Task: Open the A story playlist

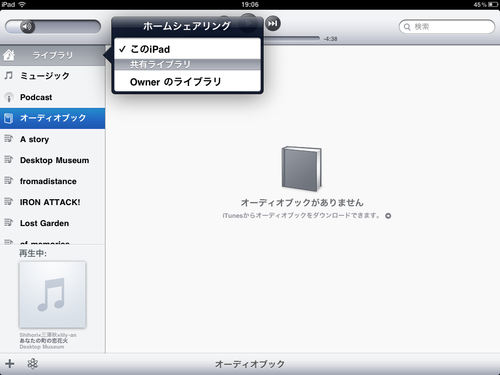Action: [52, 139]
